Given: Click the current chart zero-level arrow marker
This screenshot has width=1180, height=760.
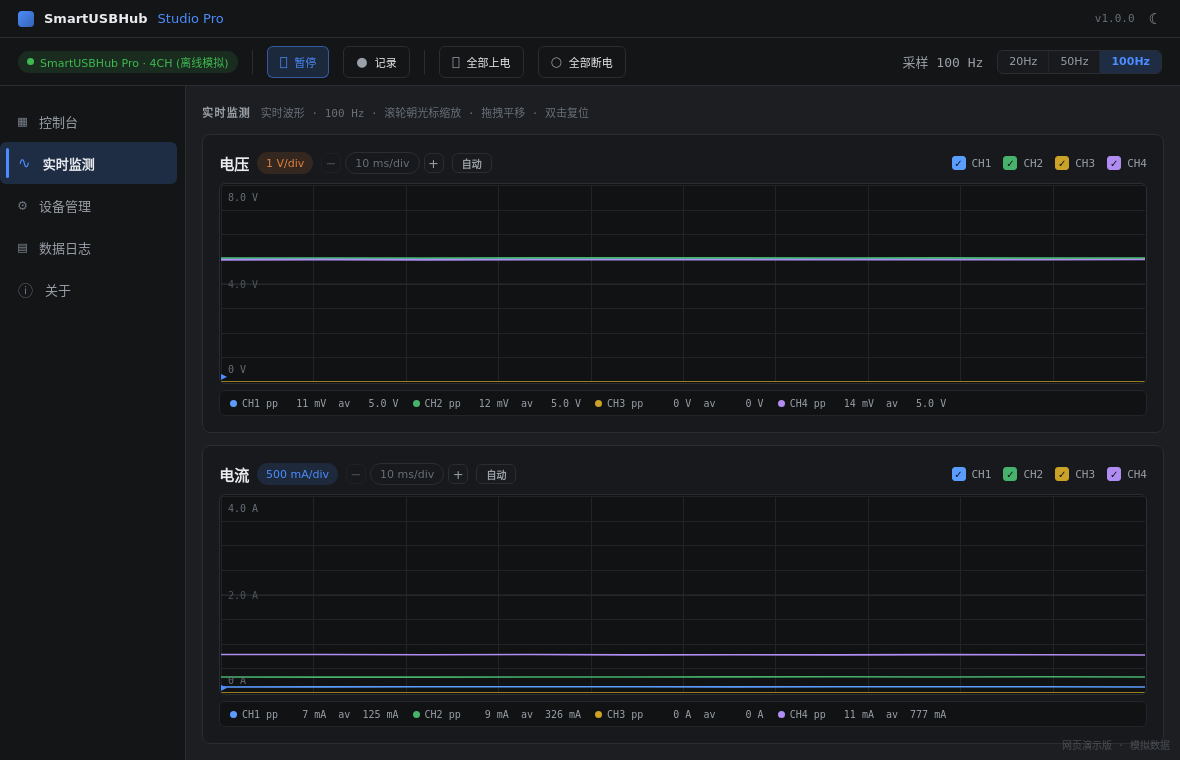Looking at the screenshot, I should click(224, 688).
